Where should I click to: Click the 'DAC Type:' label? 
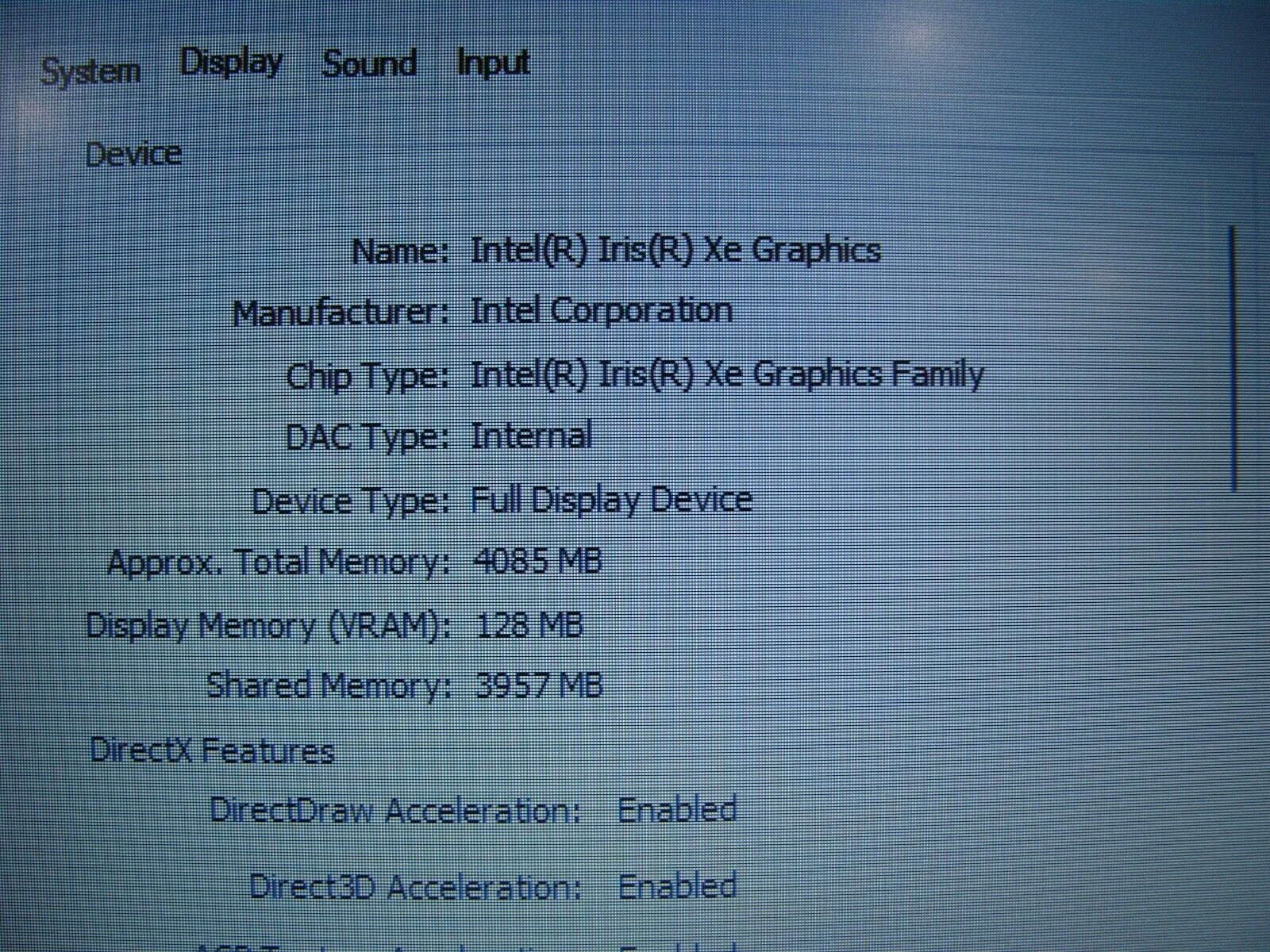pyautogui.click(x=368, y=437)
